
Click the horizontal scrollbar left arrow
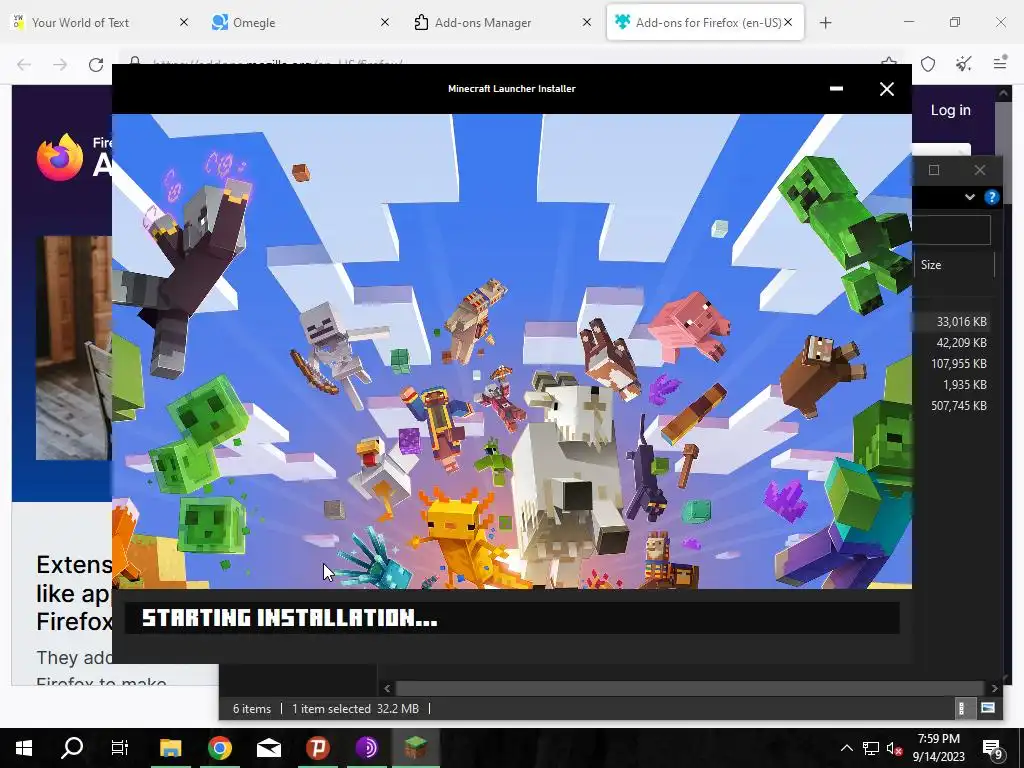387,688
